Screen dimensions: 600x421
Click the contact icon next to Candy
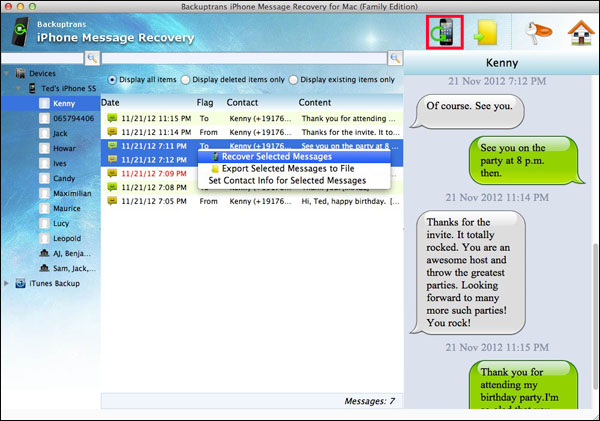coord(44,179)
